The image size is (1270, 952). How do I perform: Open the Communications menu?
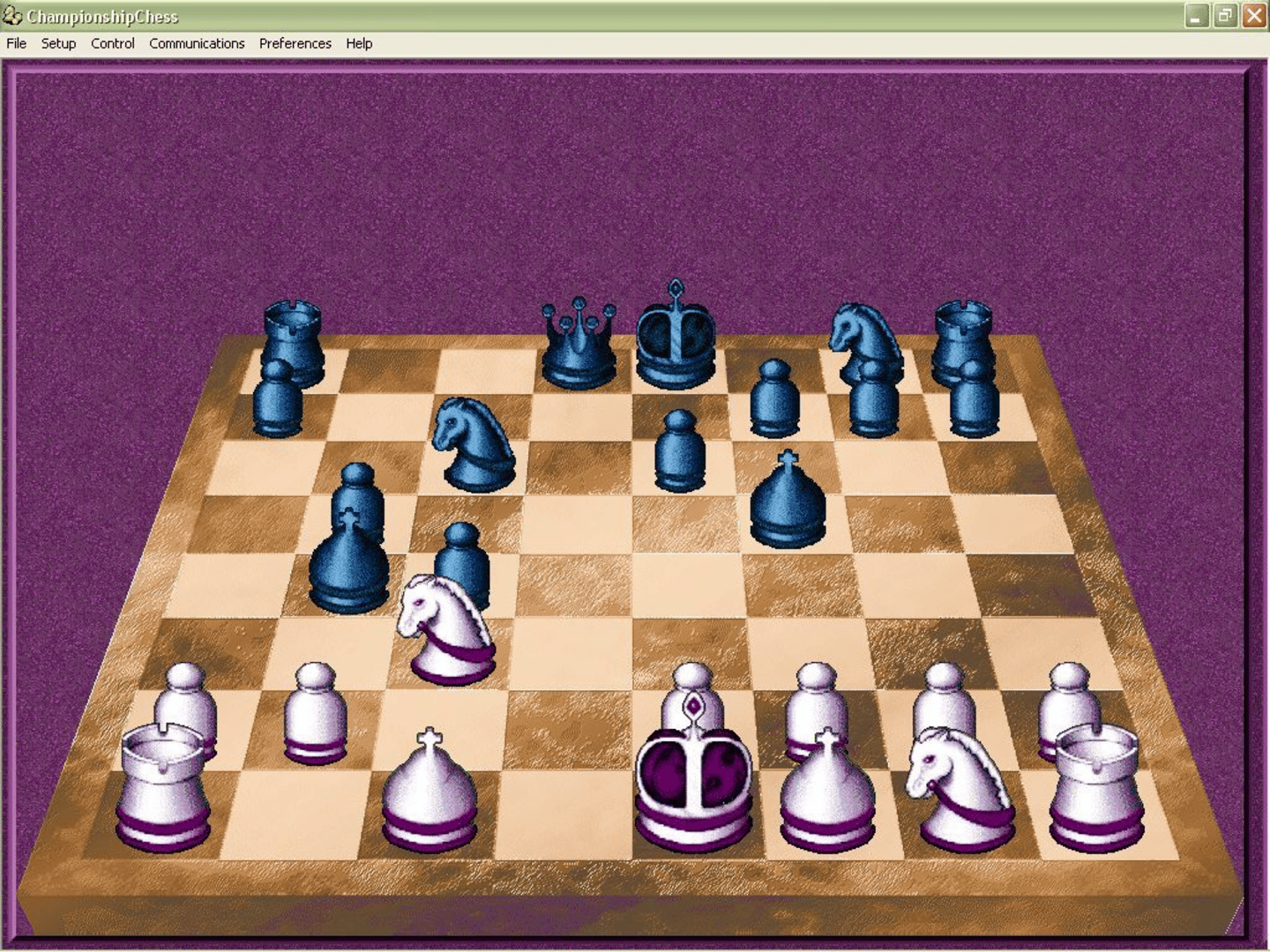click(x=197, y=43)
